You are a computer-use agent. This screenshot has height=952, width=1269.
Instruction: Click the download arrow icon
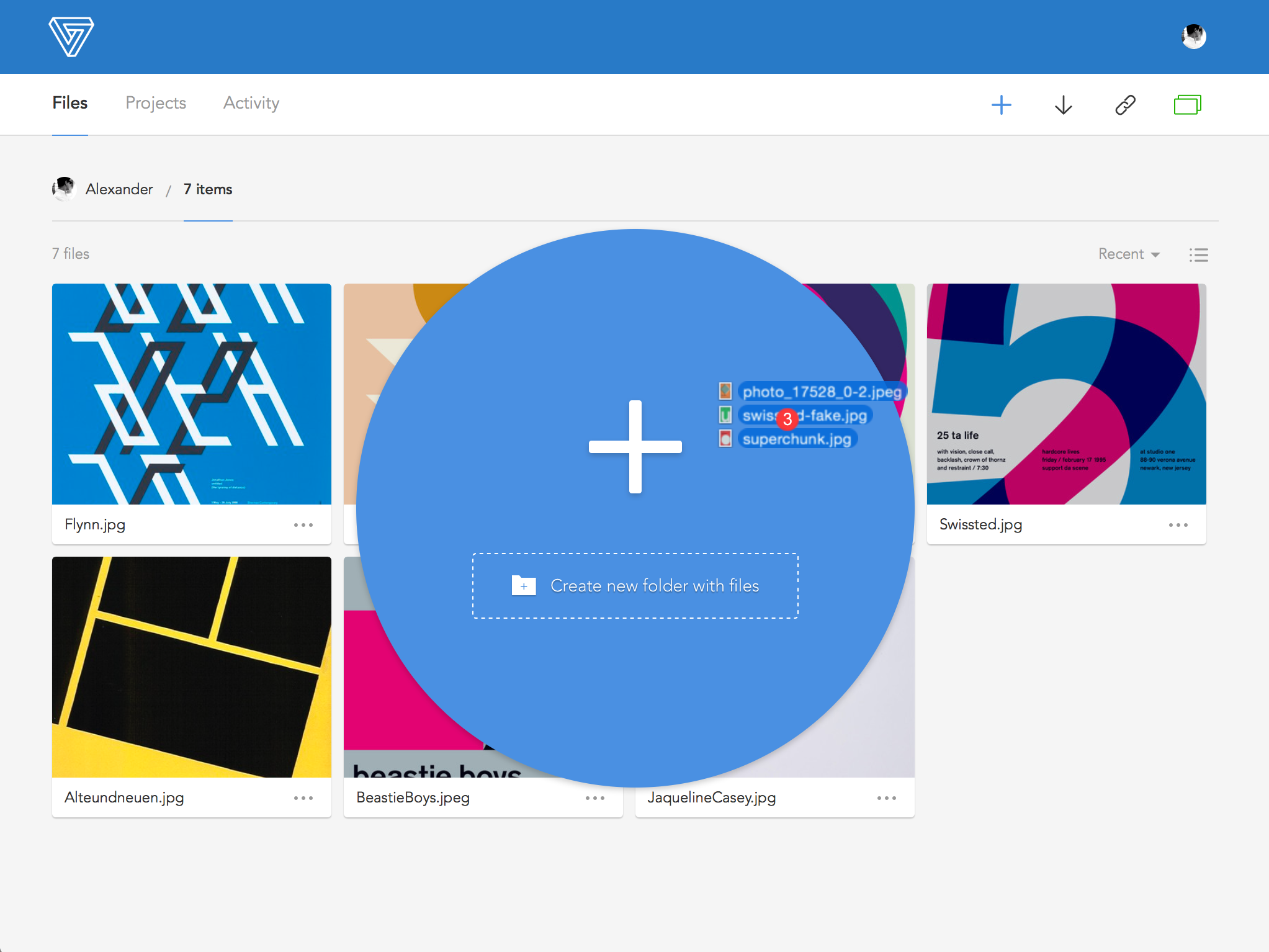tap(1063, 105)
